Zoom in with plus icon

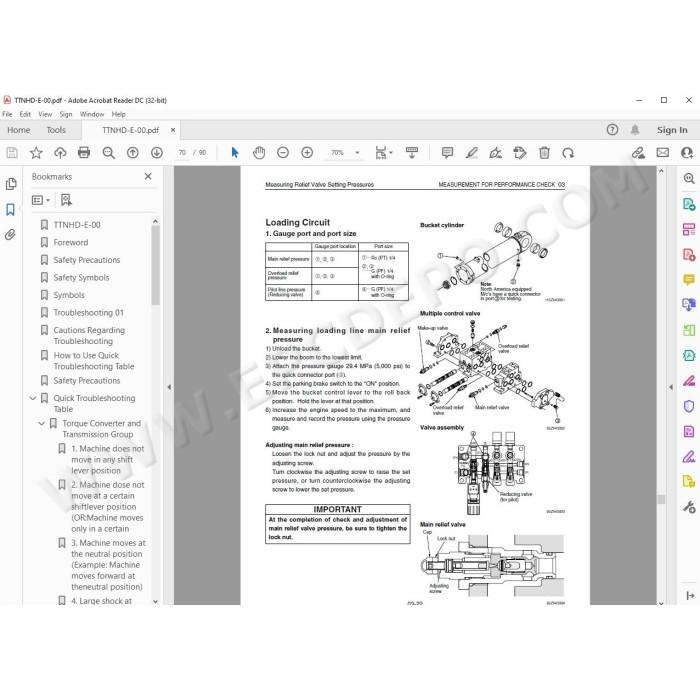point(307,153)
